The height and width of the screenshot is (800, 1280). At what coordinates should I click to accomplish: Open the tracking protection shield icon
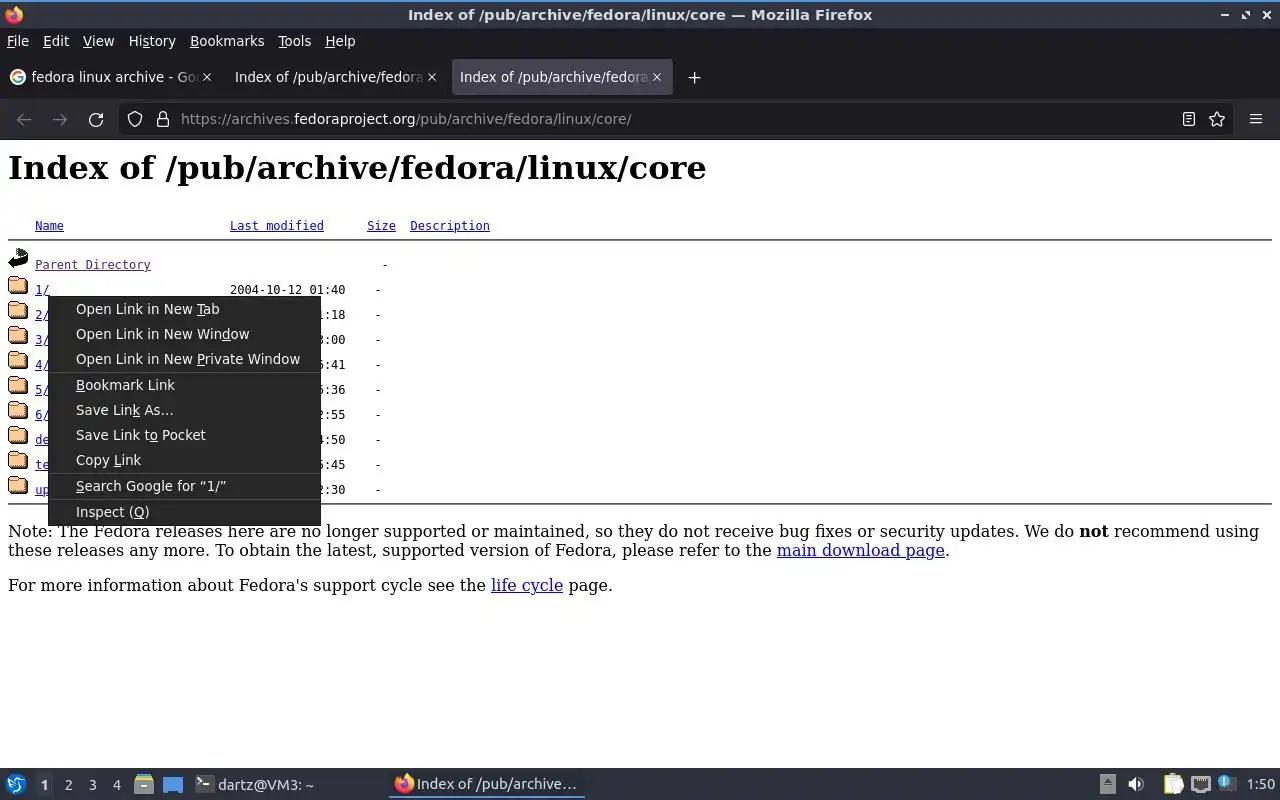coord(135,119)
